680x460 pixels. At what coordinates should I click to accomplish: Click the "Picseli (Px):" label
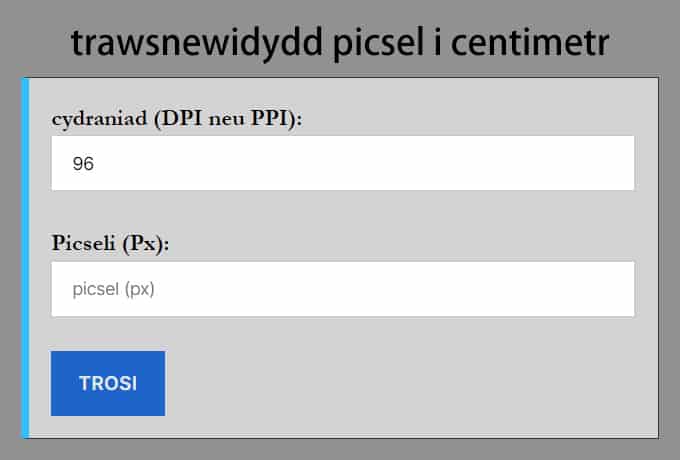(111, 244)
